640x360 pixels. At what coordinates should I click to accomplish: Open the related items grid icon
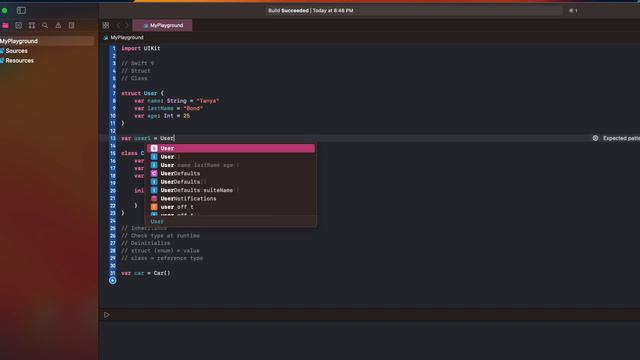106,25
